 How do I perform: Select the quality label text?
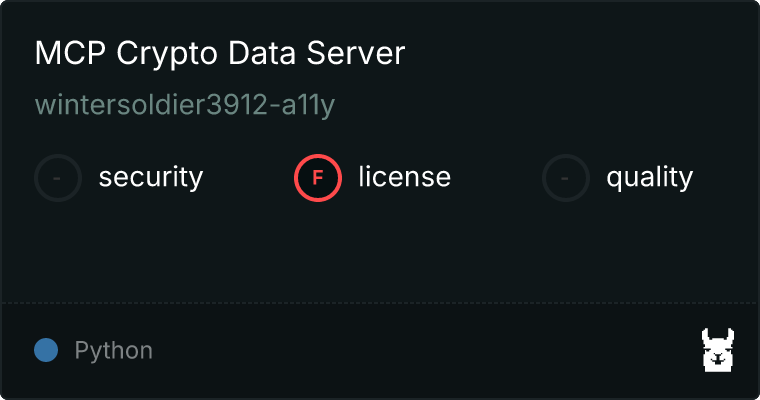[x=649, y=178]
